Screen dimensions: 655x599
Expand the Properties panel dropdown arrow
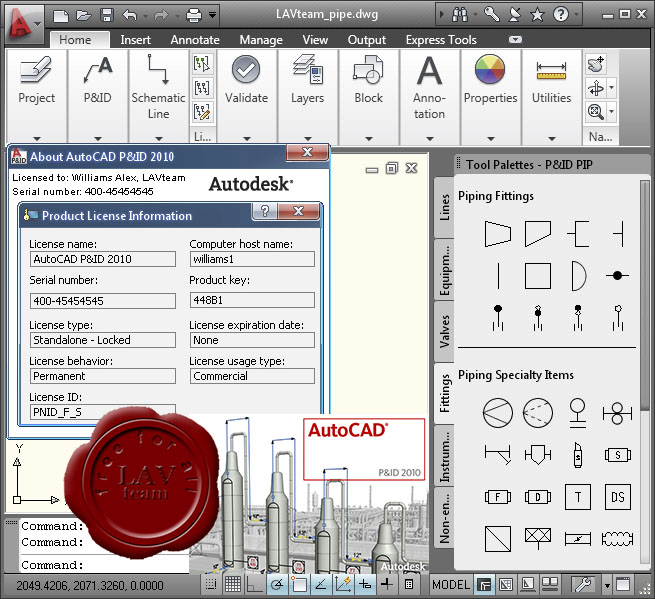tap(491, 138)
